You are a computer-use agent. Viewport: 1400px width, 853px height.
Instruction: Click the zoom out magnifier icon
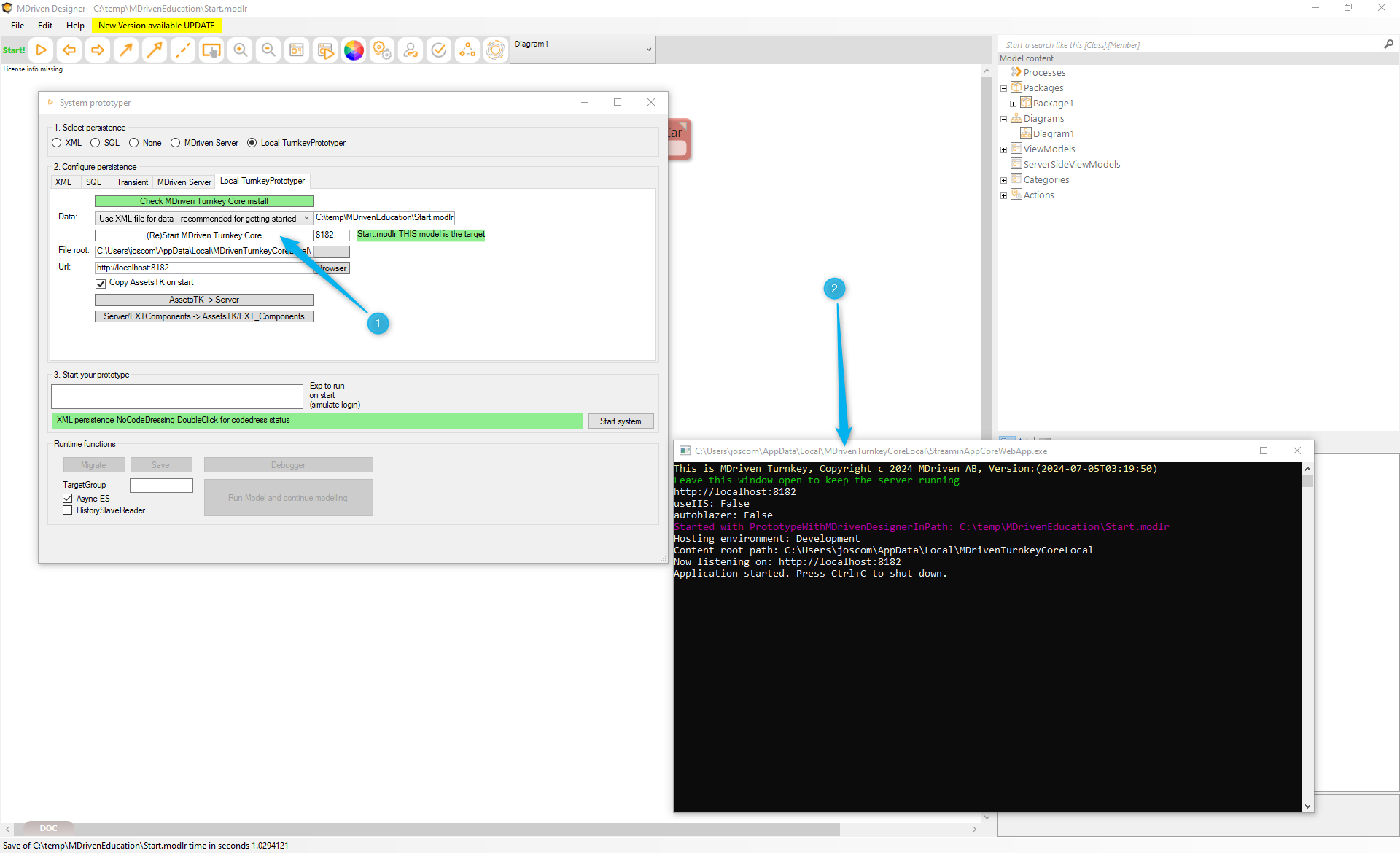(268, 50)
